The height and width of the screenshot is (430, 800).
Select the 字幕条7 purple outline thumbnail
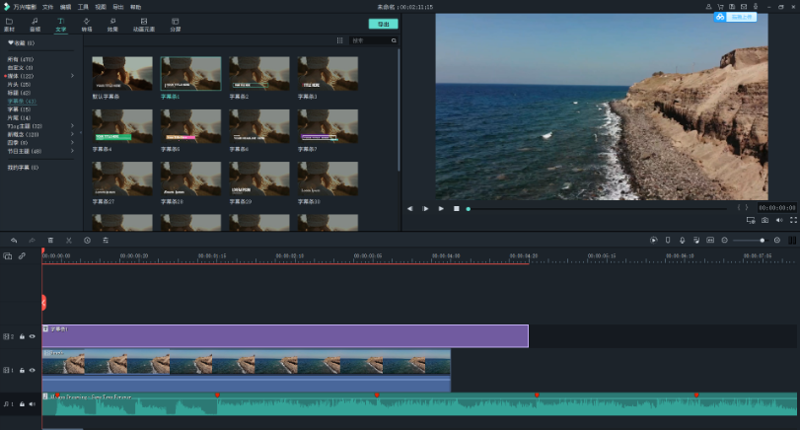[328, 126]
